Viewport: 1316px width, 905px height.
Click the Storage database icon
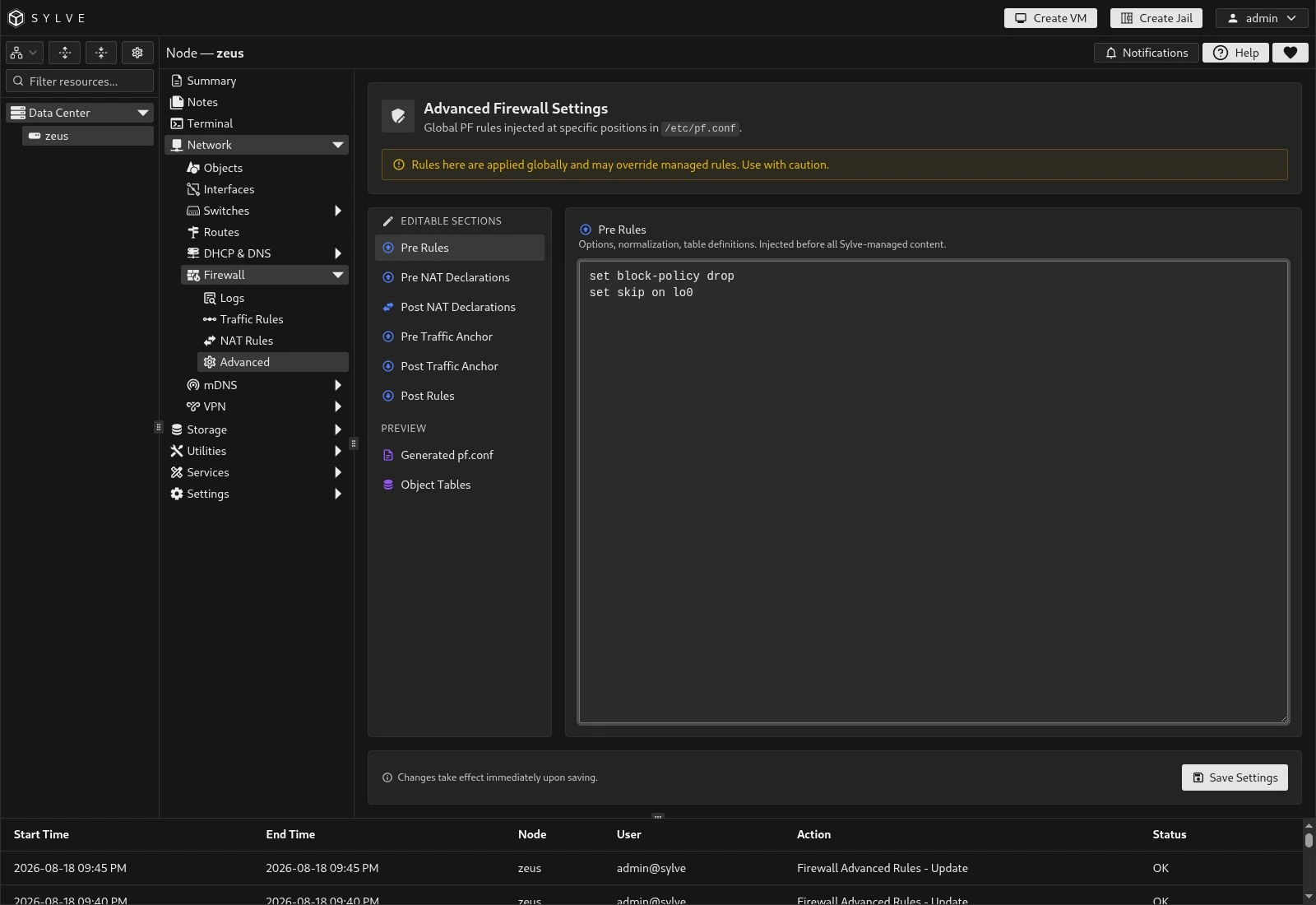tap(177, 429)
